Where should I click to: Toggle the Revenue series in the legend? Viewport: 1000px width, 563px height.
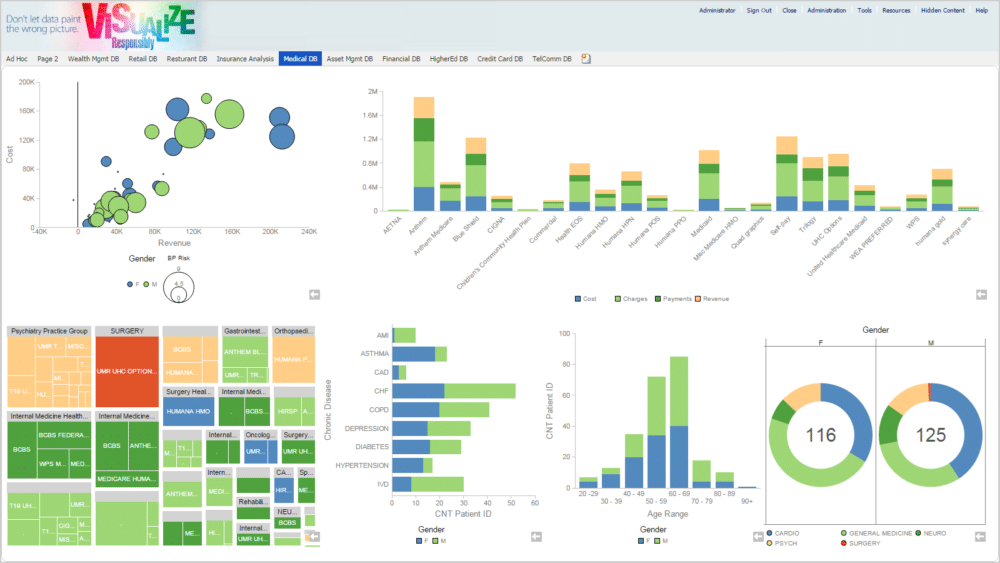click(710, 298)
